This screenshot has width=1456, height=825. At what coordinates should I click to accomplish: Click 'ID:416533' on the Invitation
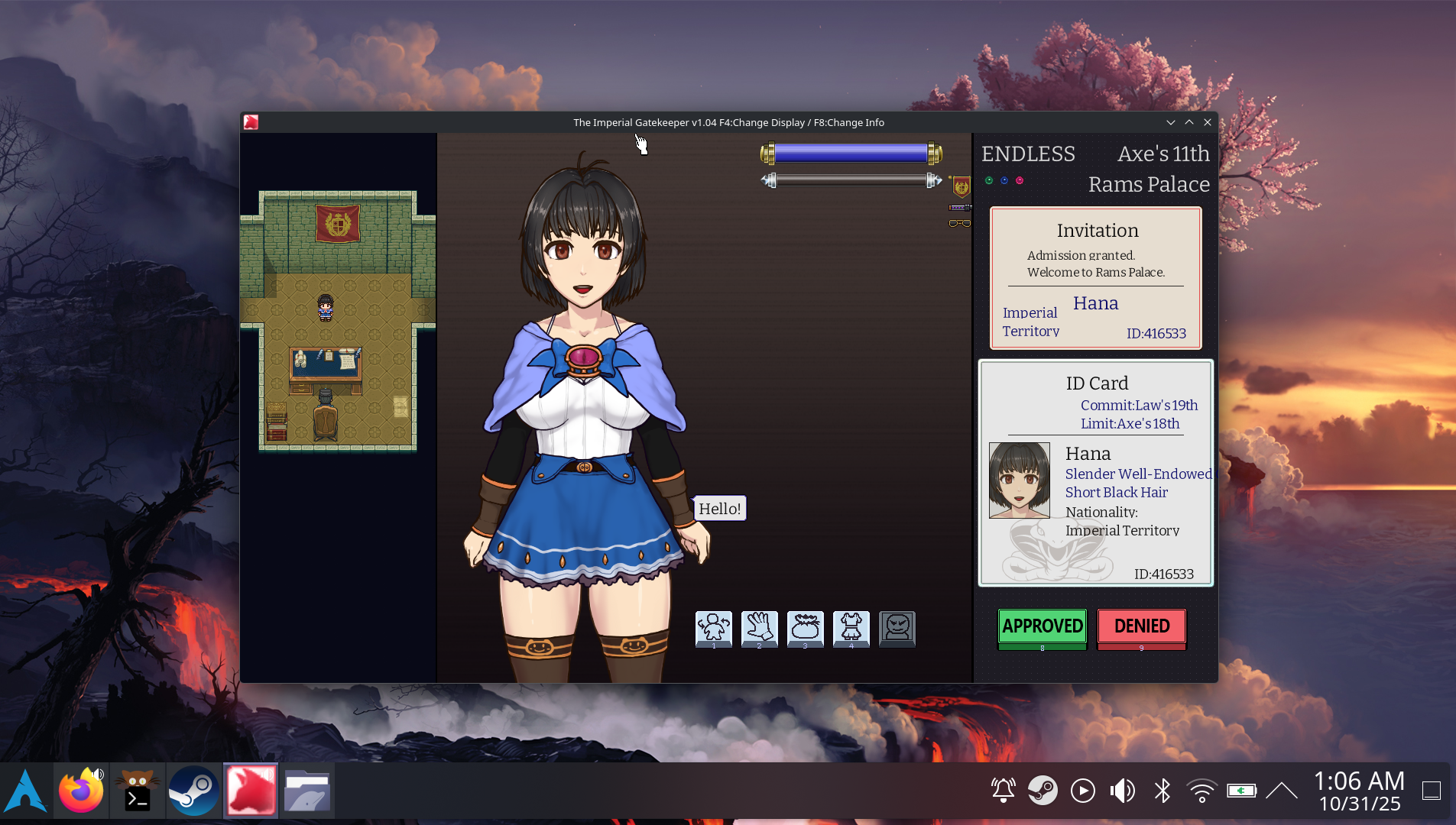pyautogui.click(x=1156, y=334)
